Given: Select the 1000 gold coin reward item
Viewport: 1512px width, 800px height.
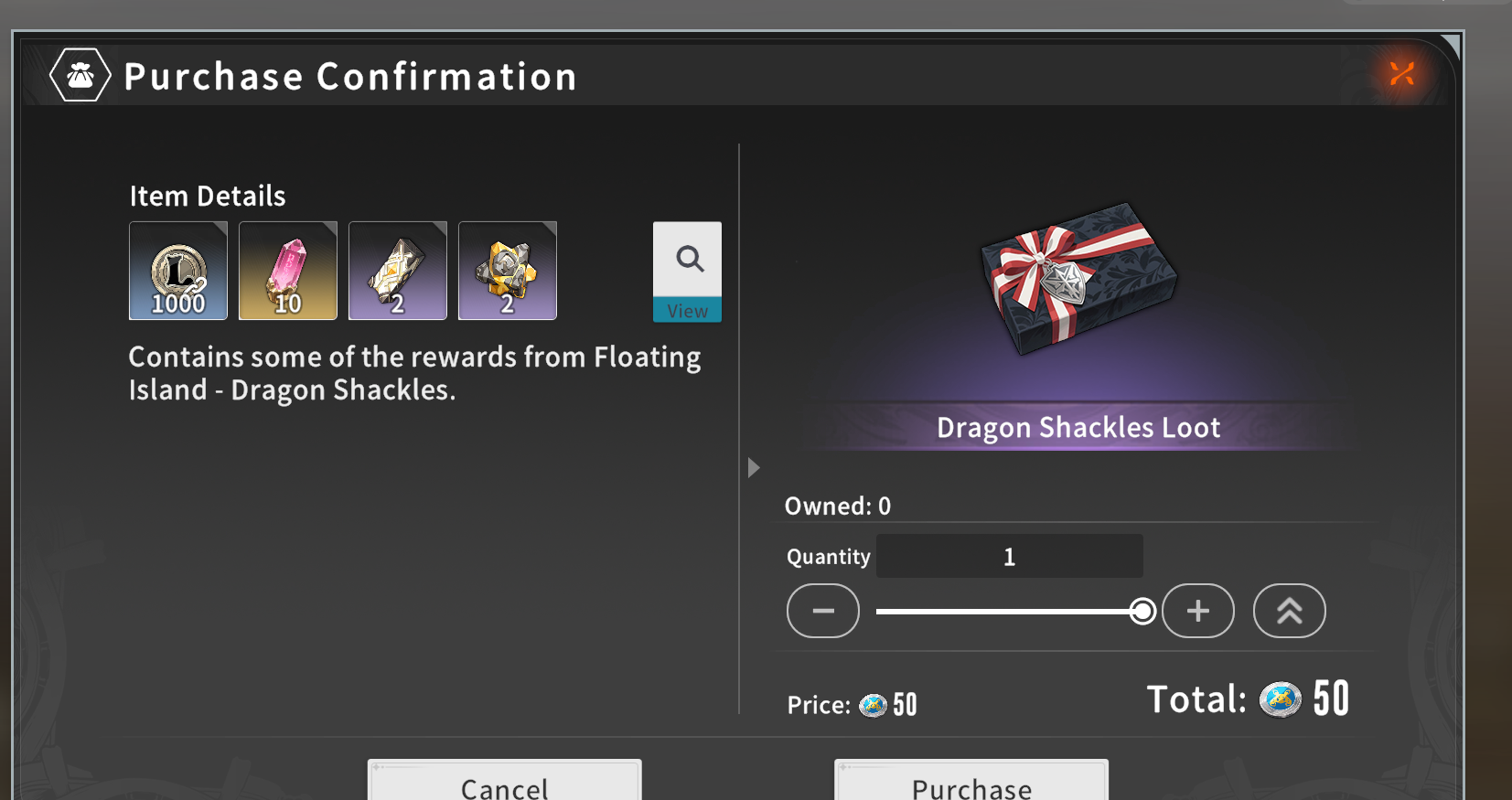Looking at the screenshot, I should click(x=178, y=271).
